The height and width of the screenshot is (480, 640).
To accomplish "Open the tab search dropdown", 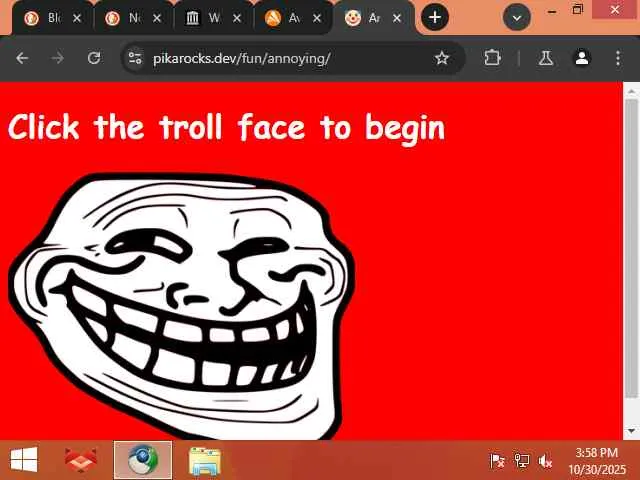I will point(517,18).
